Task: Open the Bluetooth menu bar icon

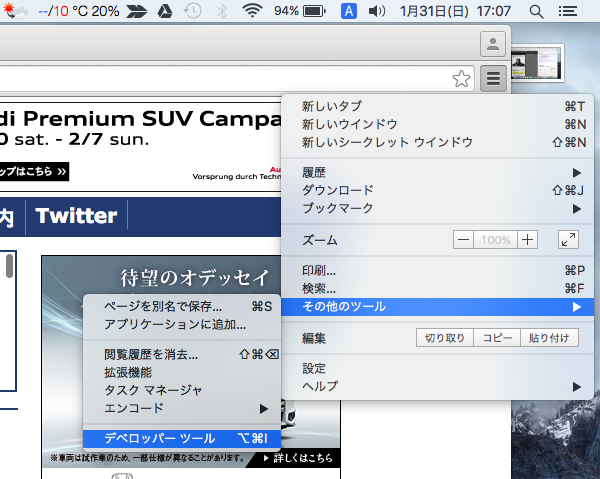Action: pyautogui.click(x=222, y=11)
